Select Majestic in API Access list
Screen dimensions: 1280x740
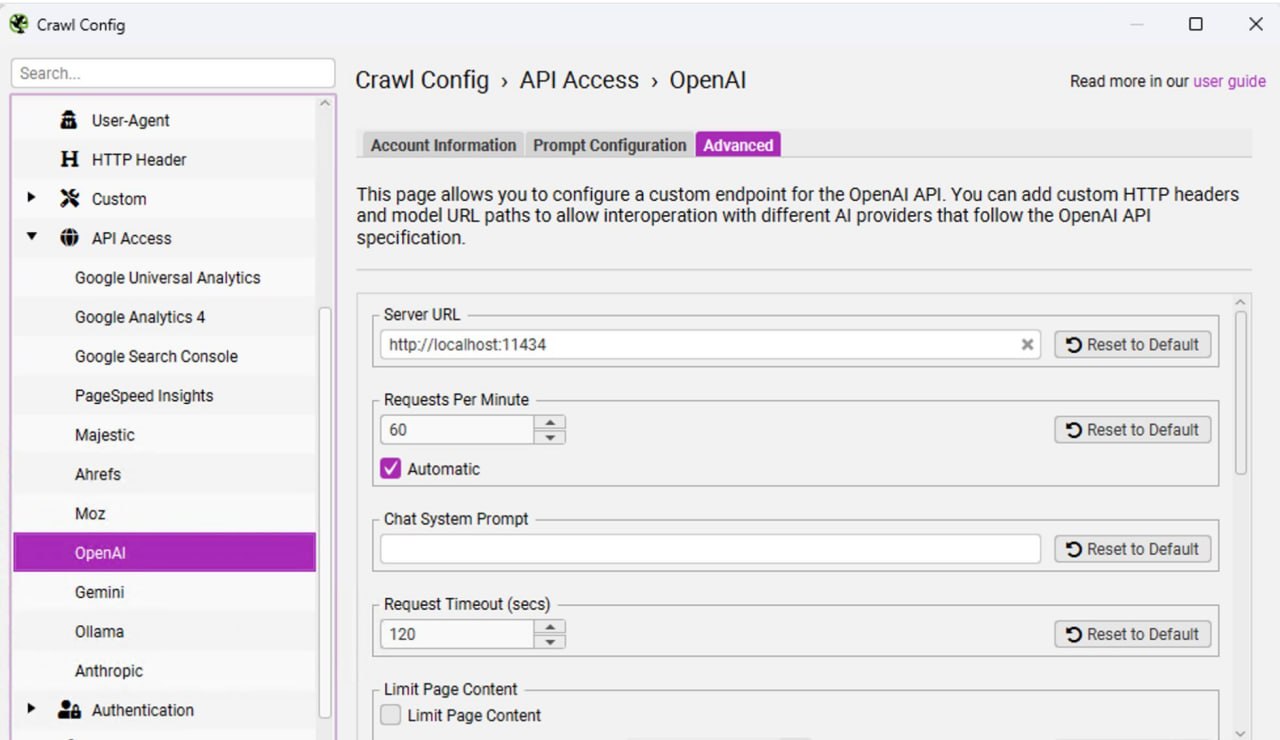164,435
